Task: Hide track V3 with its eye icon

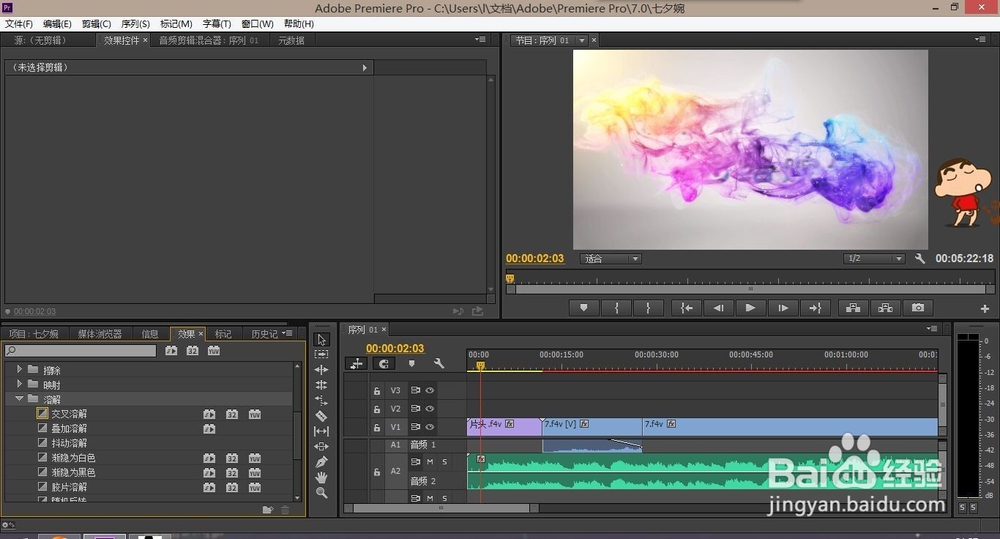Action: [x=430, y=390]
